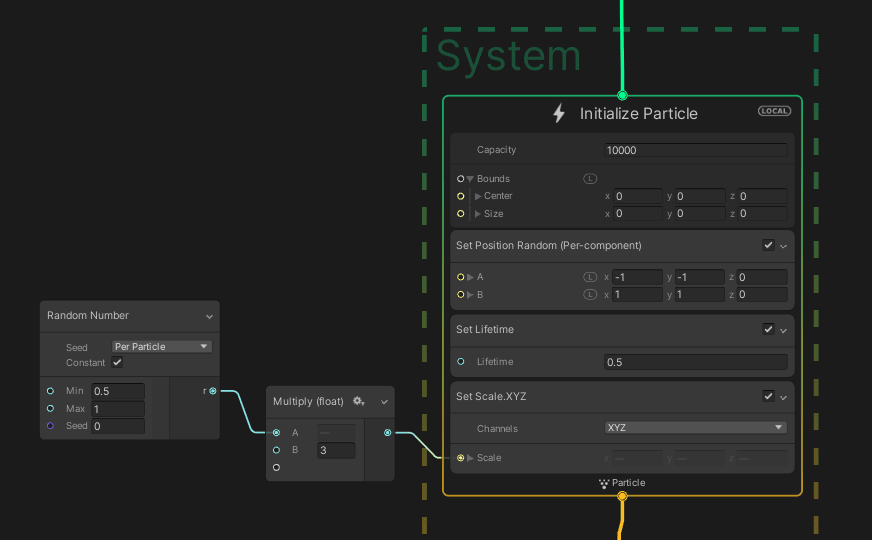872x540 pixels.
Task: Collapse the Set Scale.XYZ block chevron
Action: (x=784, y=397)
